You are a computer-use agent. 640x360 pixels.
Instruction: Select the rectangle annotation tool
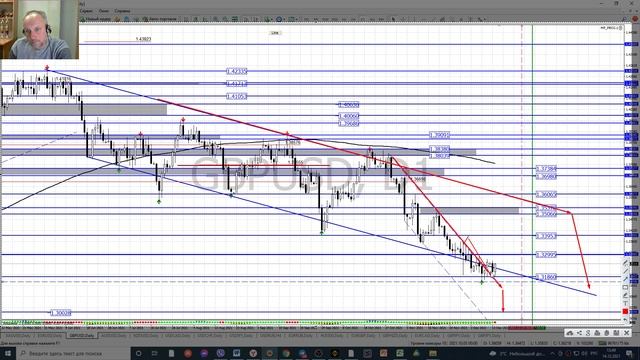[625, 287]
